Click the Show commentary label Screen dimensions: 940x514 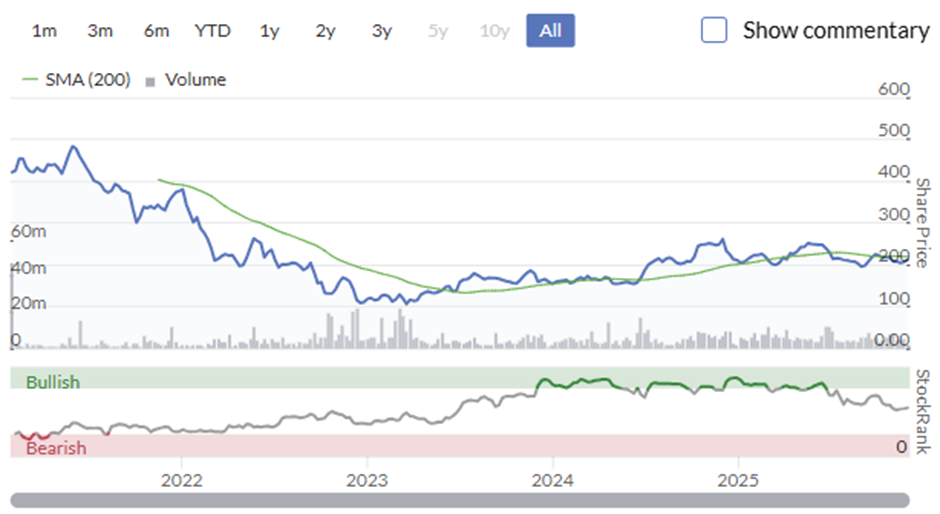coord(836,31)
